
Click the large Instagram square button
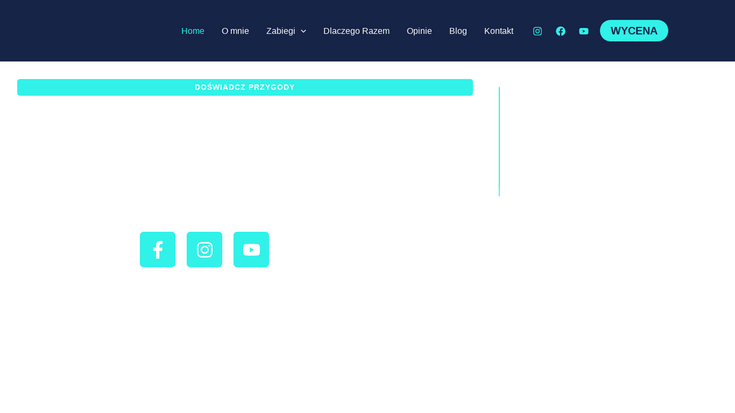(x=204, y=250)
